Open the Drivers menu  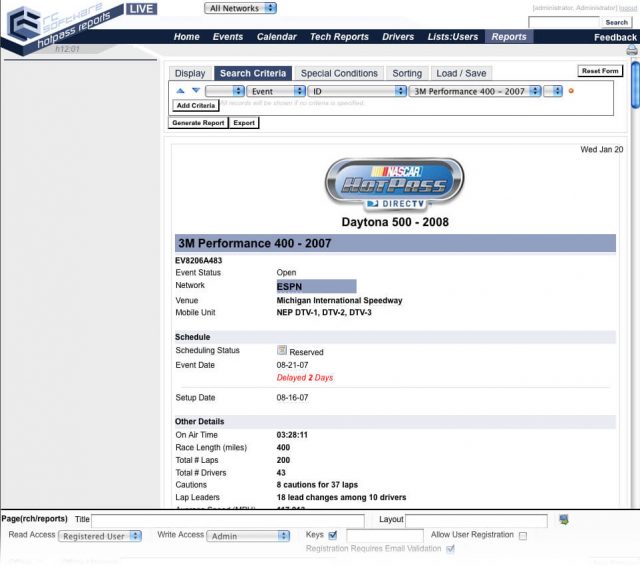[x=398, y=37]
